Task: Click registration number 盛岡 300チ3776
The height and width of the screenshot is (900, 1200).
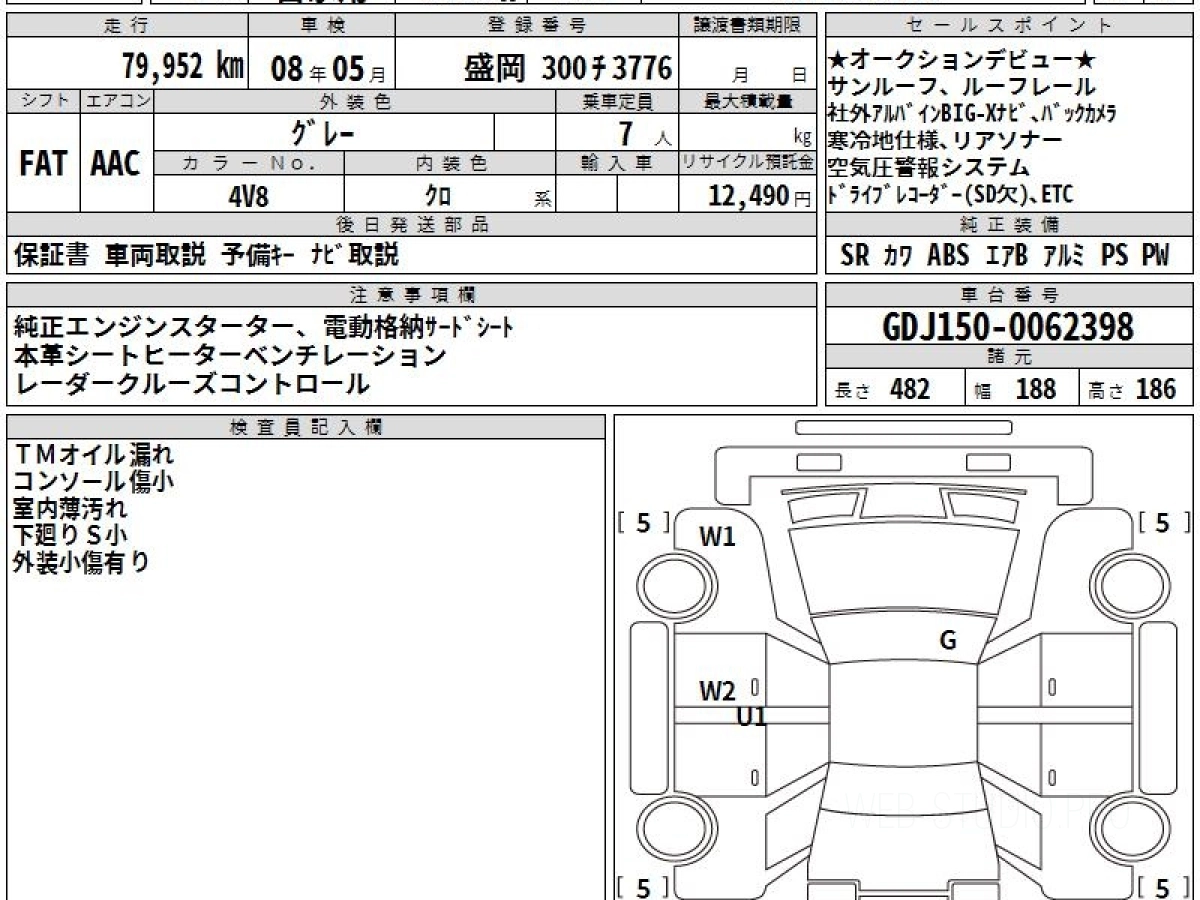Action: [x=567, y=68]
